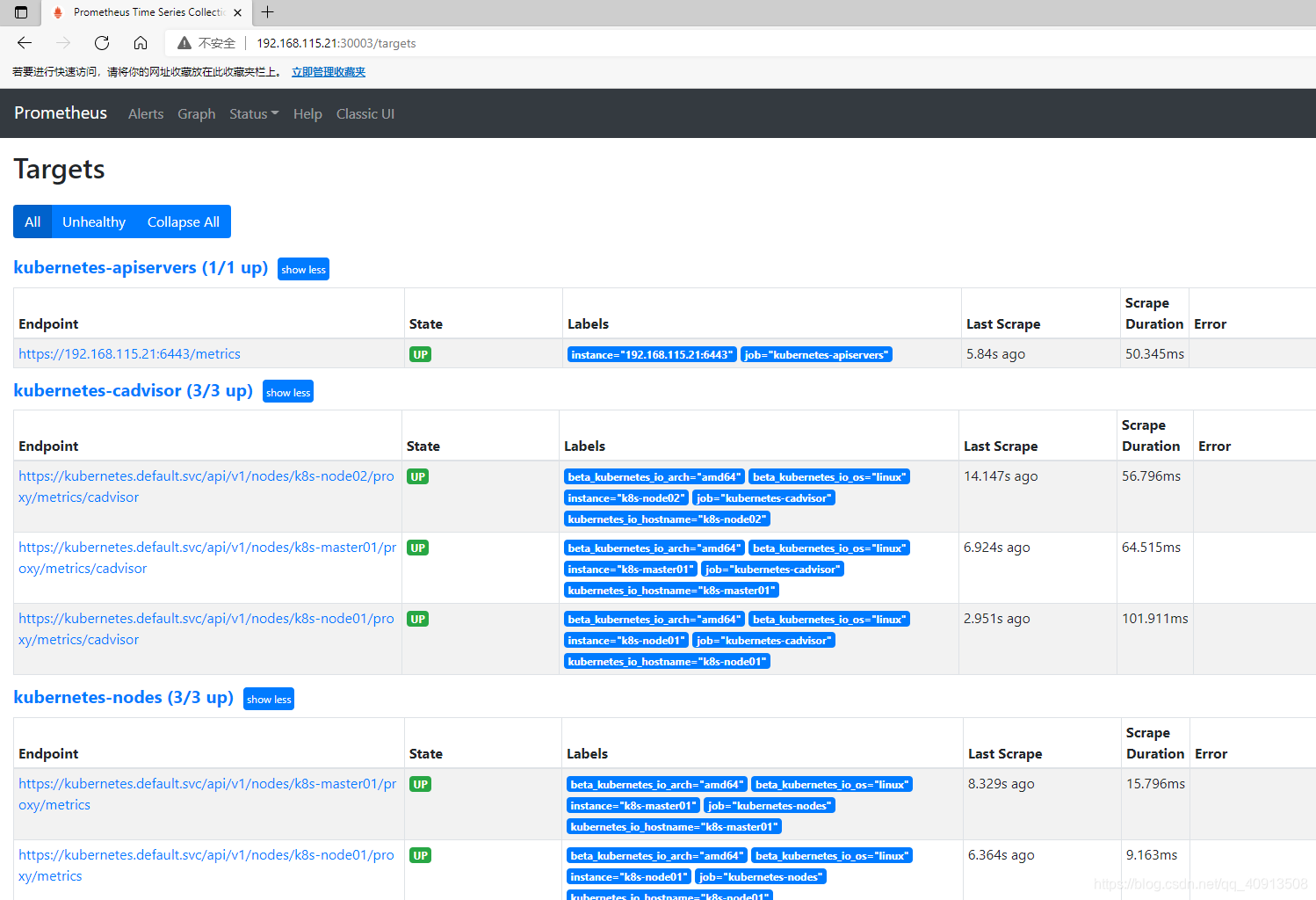
Task: Click the browser forward arrow icon
Action: [63, 43]
